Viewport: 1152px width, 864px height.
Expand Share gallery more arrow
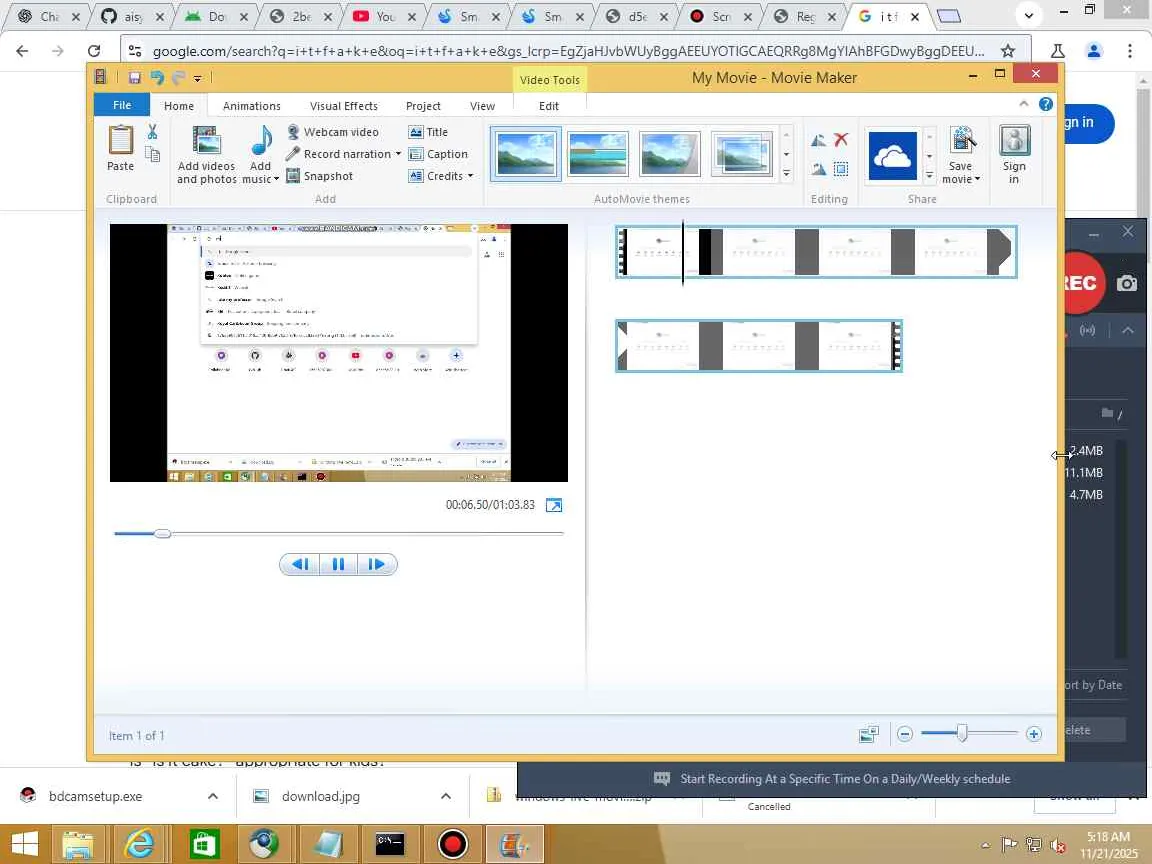tap(929, 175)
